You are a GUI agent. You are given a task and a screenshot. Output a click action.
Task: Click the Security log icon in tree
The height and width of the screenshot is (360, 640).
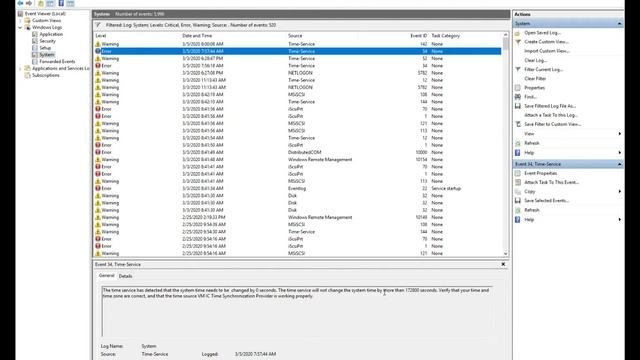[35, 41]
